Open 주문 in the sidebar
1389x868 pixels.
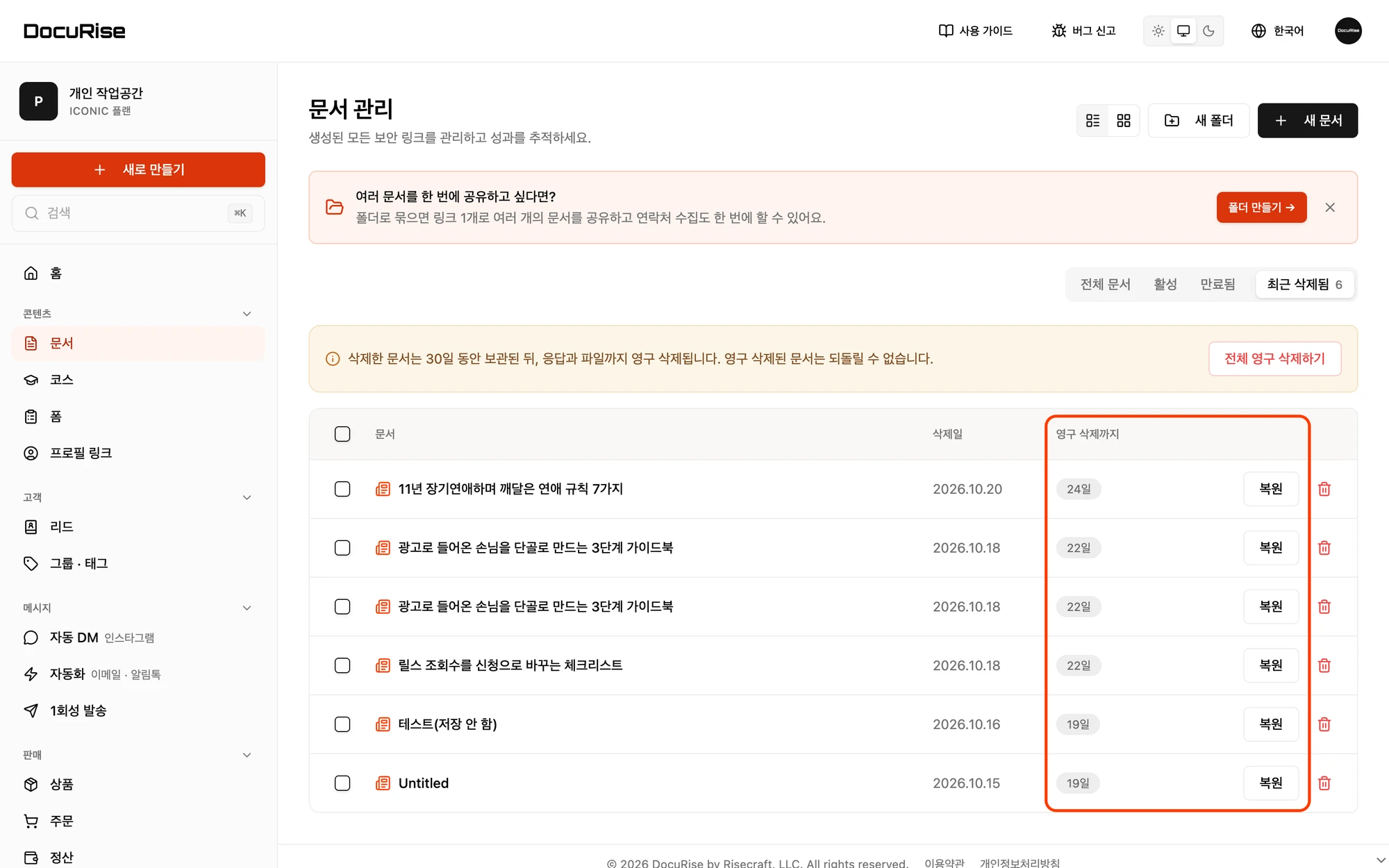coord(138,821)
